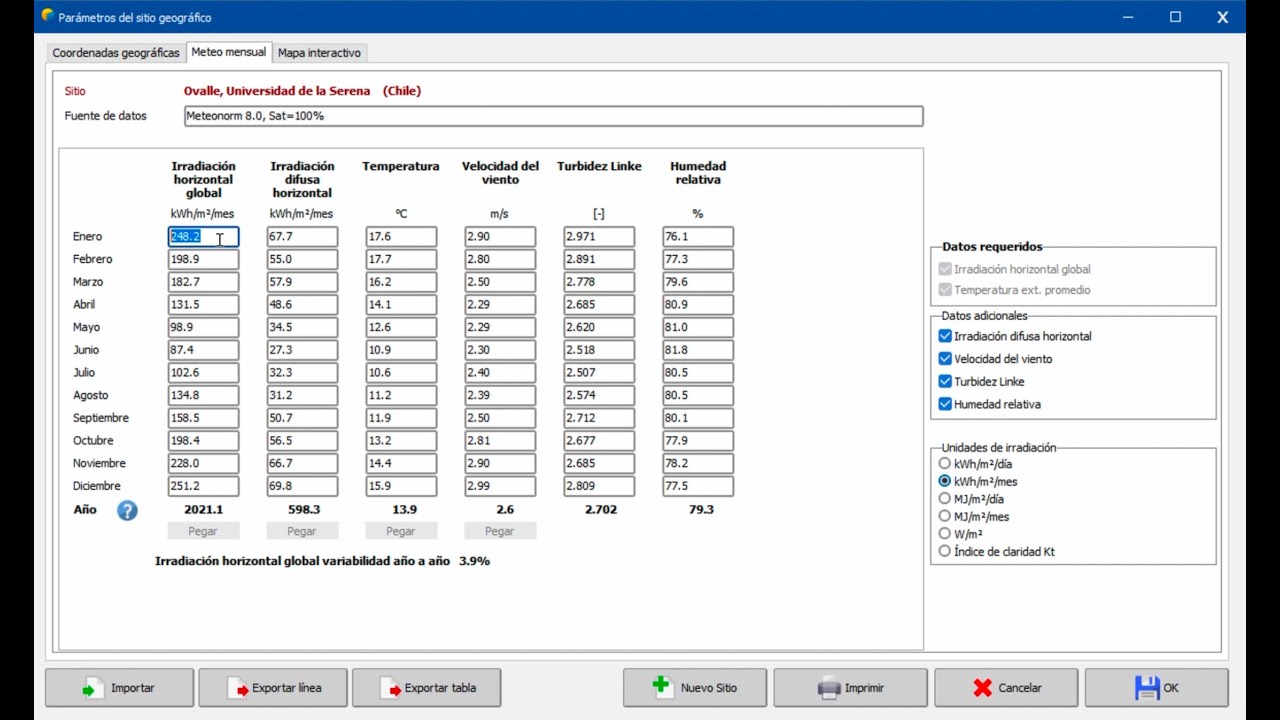Click Abril wind speed field 2.29
Image resolution: width=1280 pixels, height=720 pixels.
pyautogui.click(x=500, y=304)
